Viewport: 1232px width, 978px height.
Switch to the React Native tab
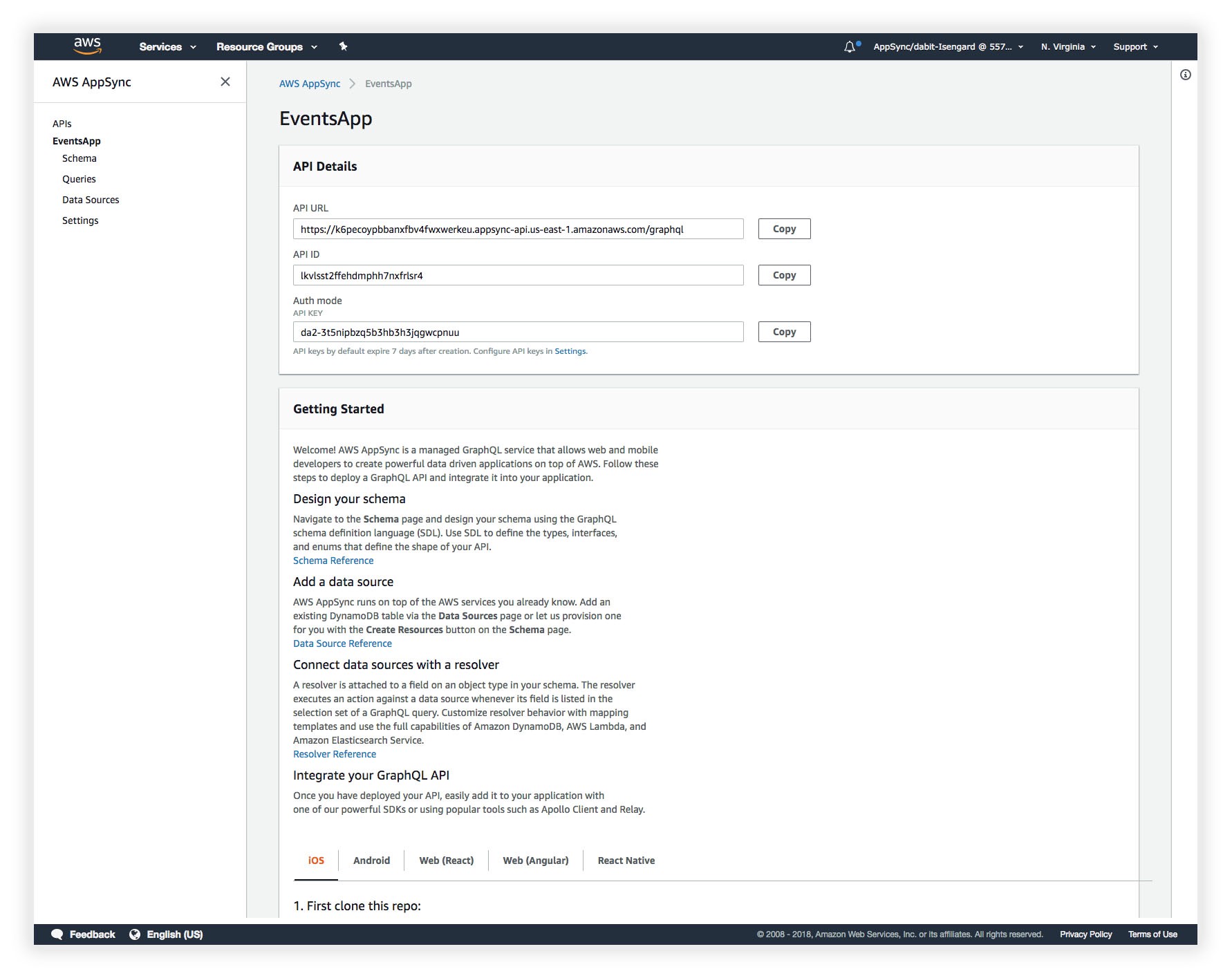click(626, 861)
